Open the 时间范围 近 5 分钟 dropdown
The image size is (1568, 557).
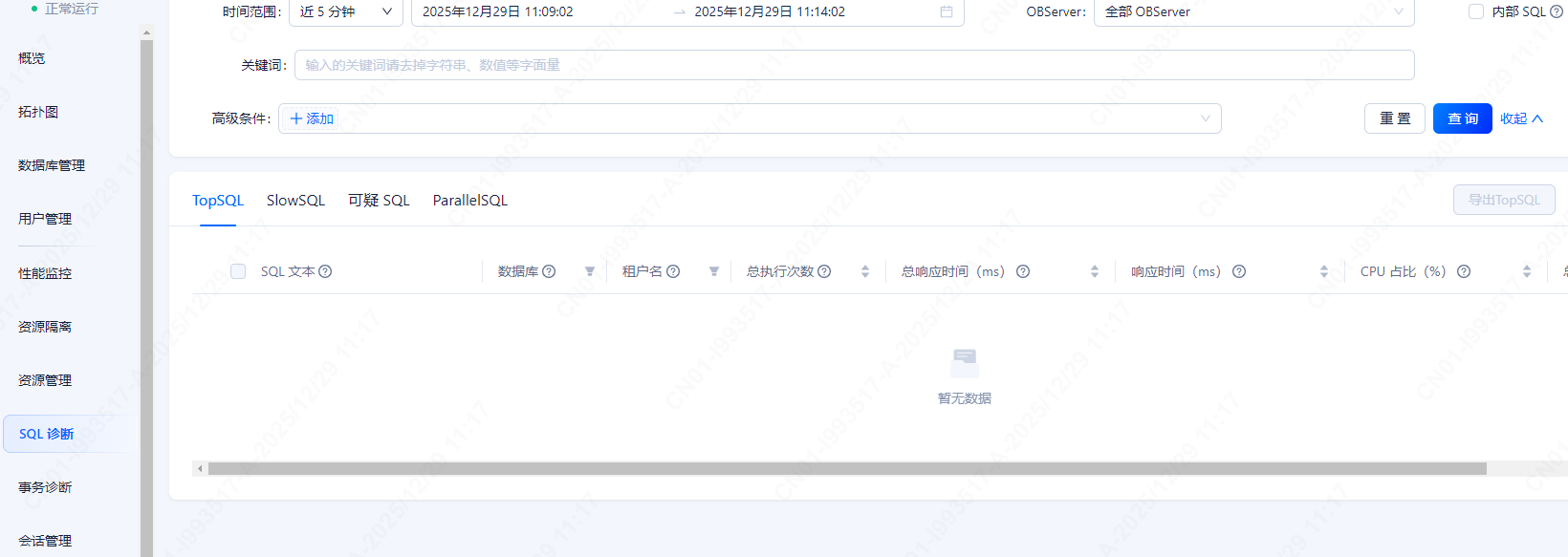coord(345,11)
